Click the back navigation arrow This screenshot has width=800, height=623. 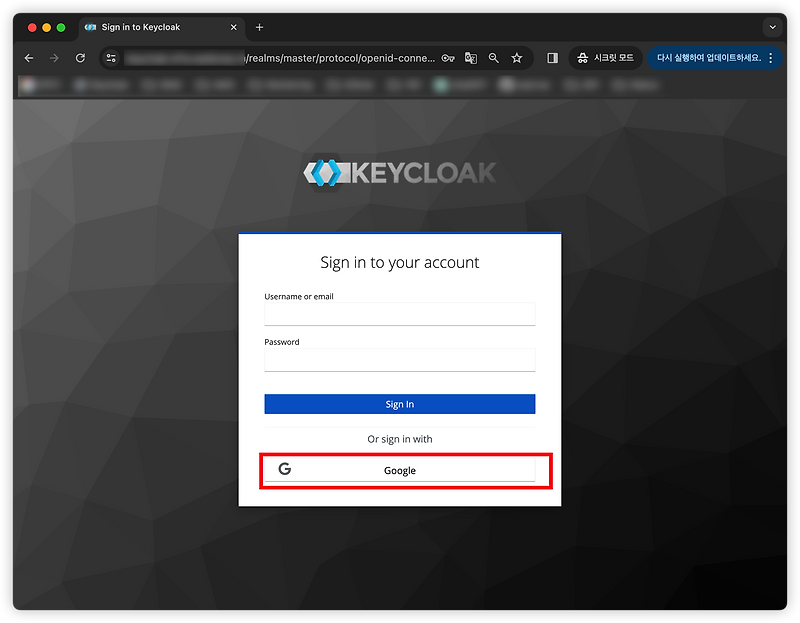tap(29, 58)
